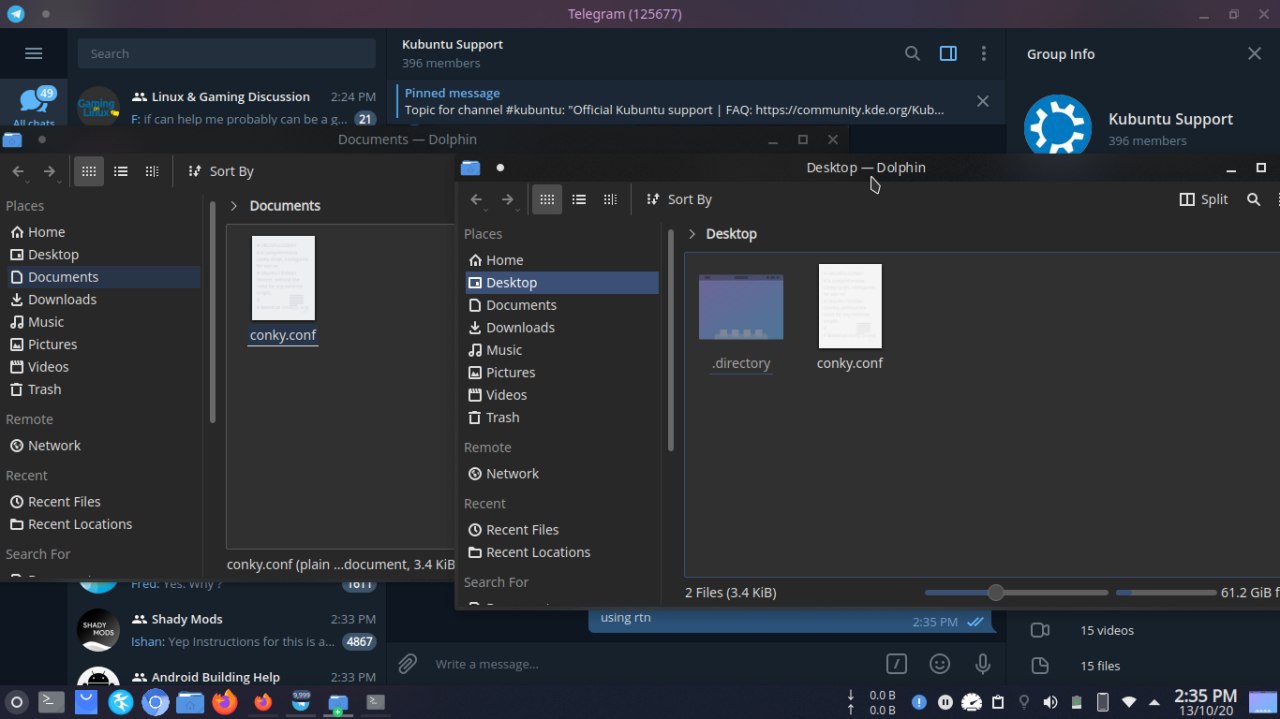Screen dimensions: 1280x719
Task: Switch Documents window to Icons view
Action: click(89, 172)
